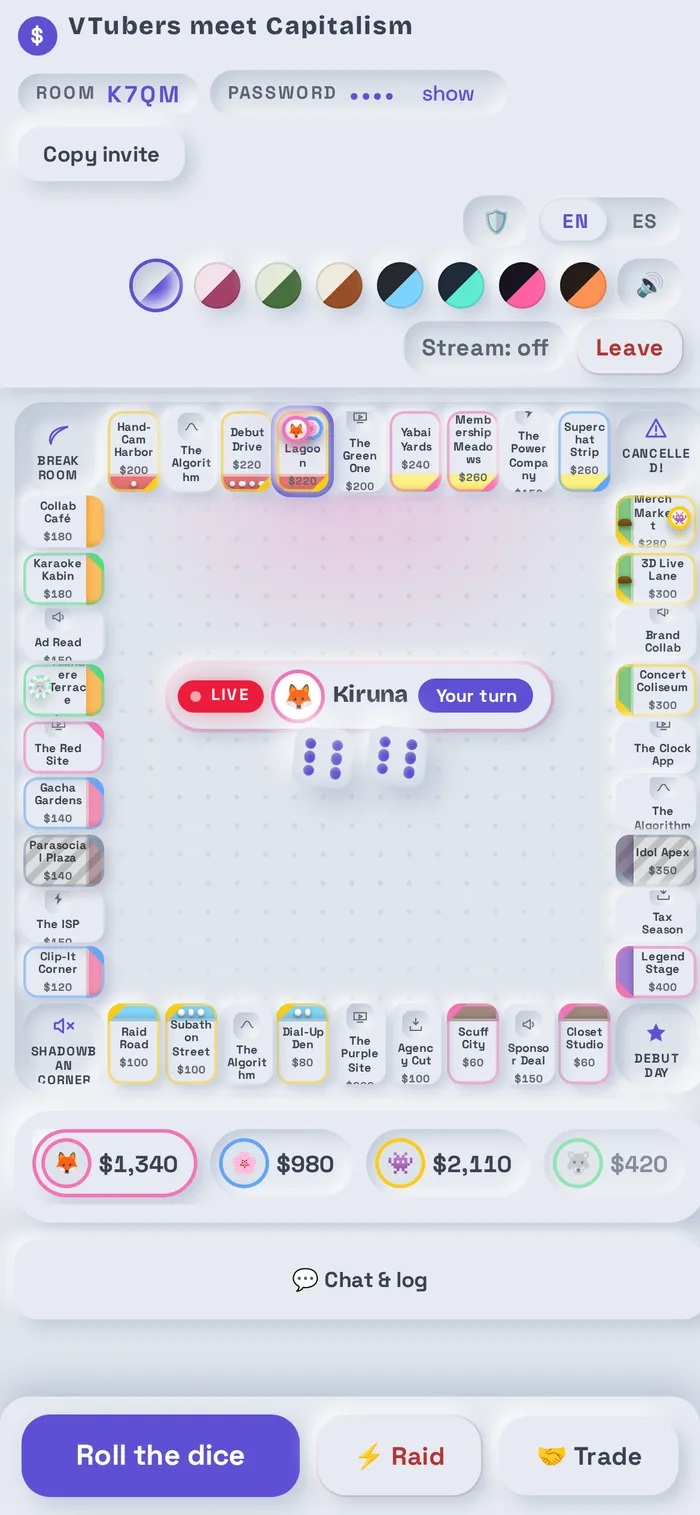Viewport: 700px width, 1515px height.
Task: Click the dollar sign app logo
Action: coord(37,36)
